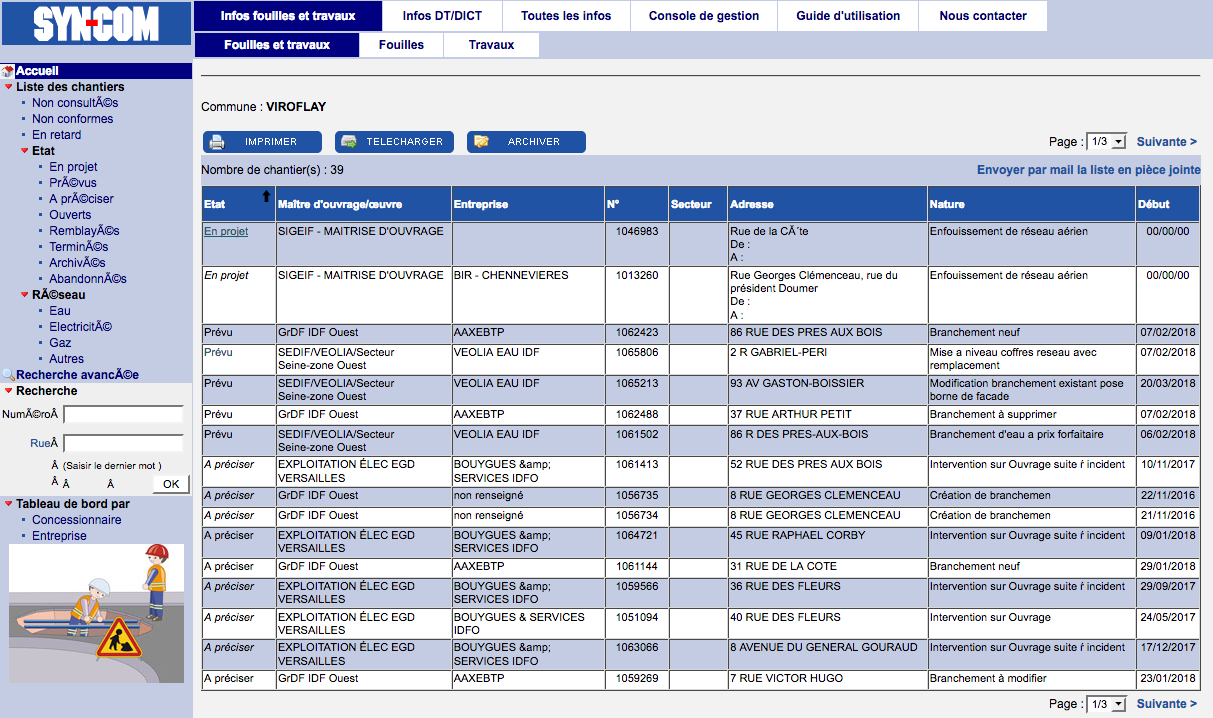1213x718 pixels.
Task: Open the top page selector dropdown
Action: click(1107, 142)
